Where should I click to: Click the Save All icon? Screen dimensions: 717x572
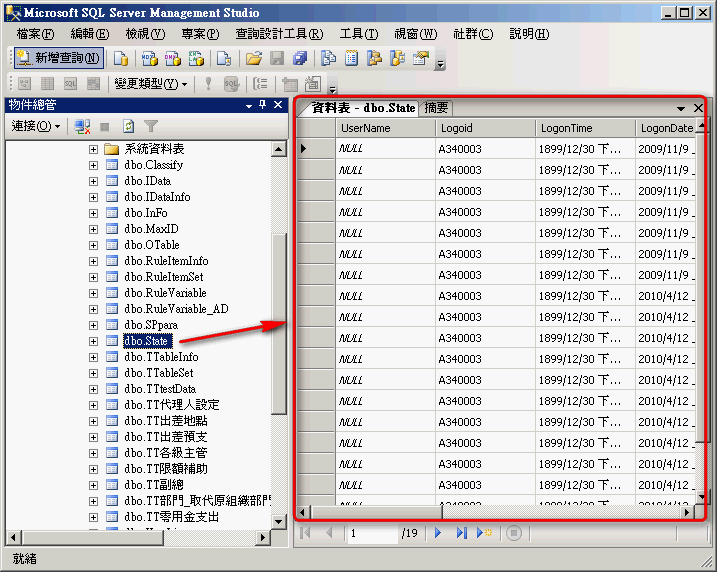tap(300, 59)
